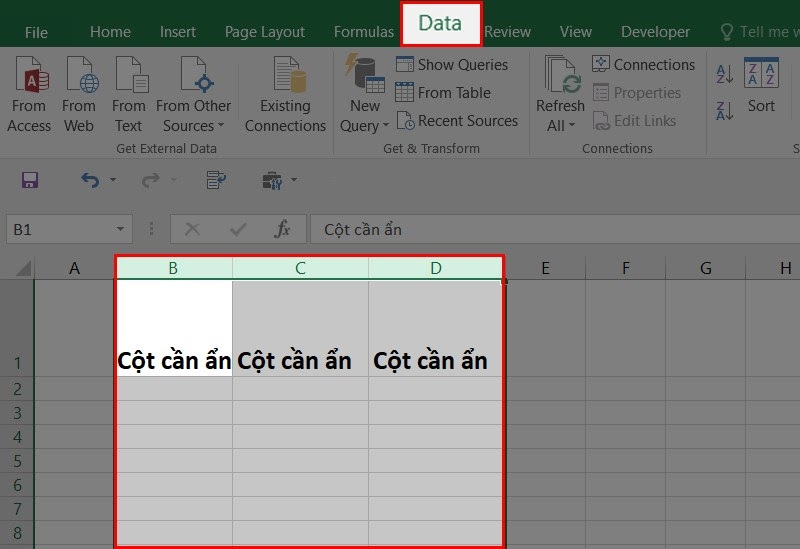This screenshot has height=549, width=800.
Task: Click cell C1 'Cột cần ẩn'
Action: (x=301, y=328)
